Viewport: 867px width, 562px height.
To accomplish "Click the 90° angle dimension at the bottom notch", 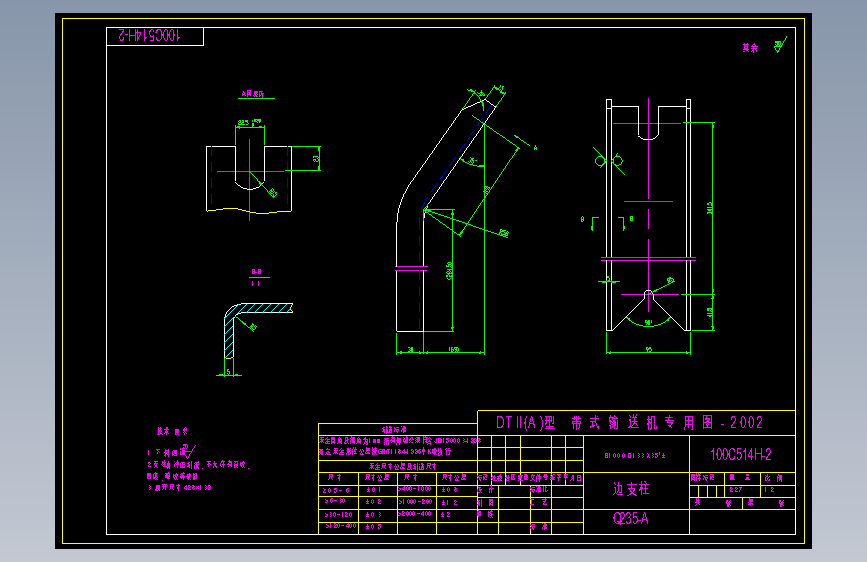I will (649, 322).
